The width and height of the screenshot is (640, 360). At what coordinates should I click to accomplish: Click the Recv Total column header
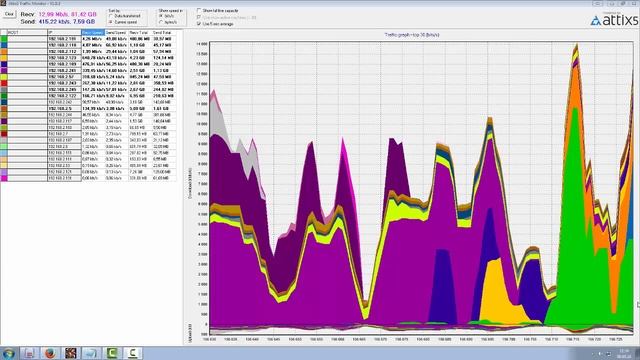click(x=140, y=32)
